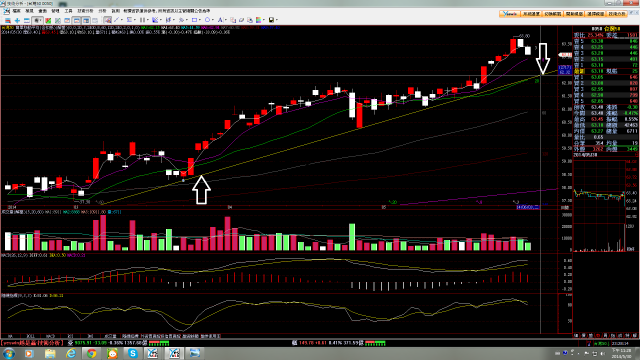Click the MACD(26,12,9) indicator label
The height and width of the screenshot is (360, 640).
pos(14,255)
